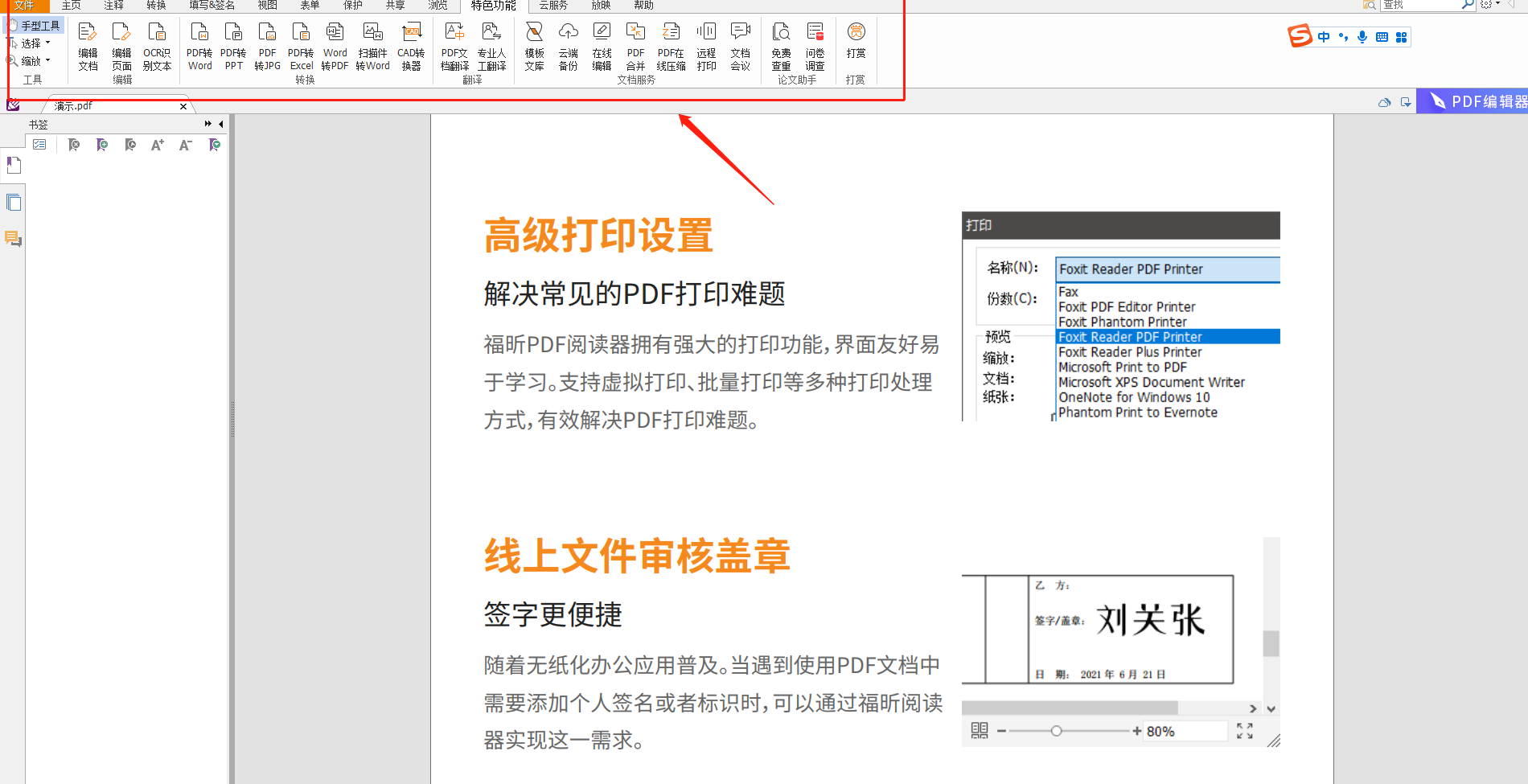Screen dimensions: 1528x784
Task: Activate the 手型工具 hand tool
Action: (x=35, y=24)
